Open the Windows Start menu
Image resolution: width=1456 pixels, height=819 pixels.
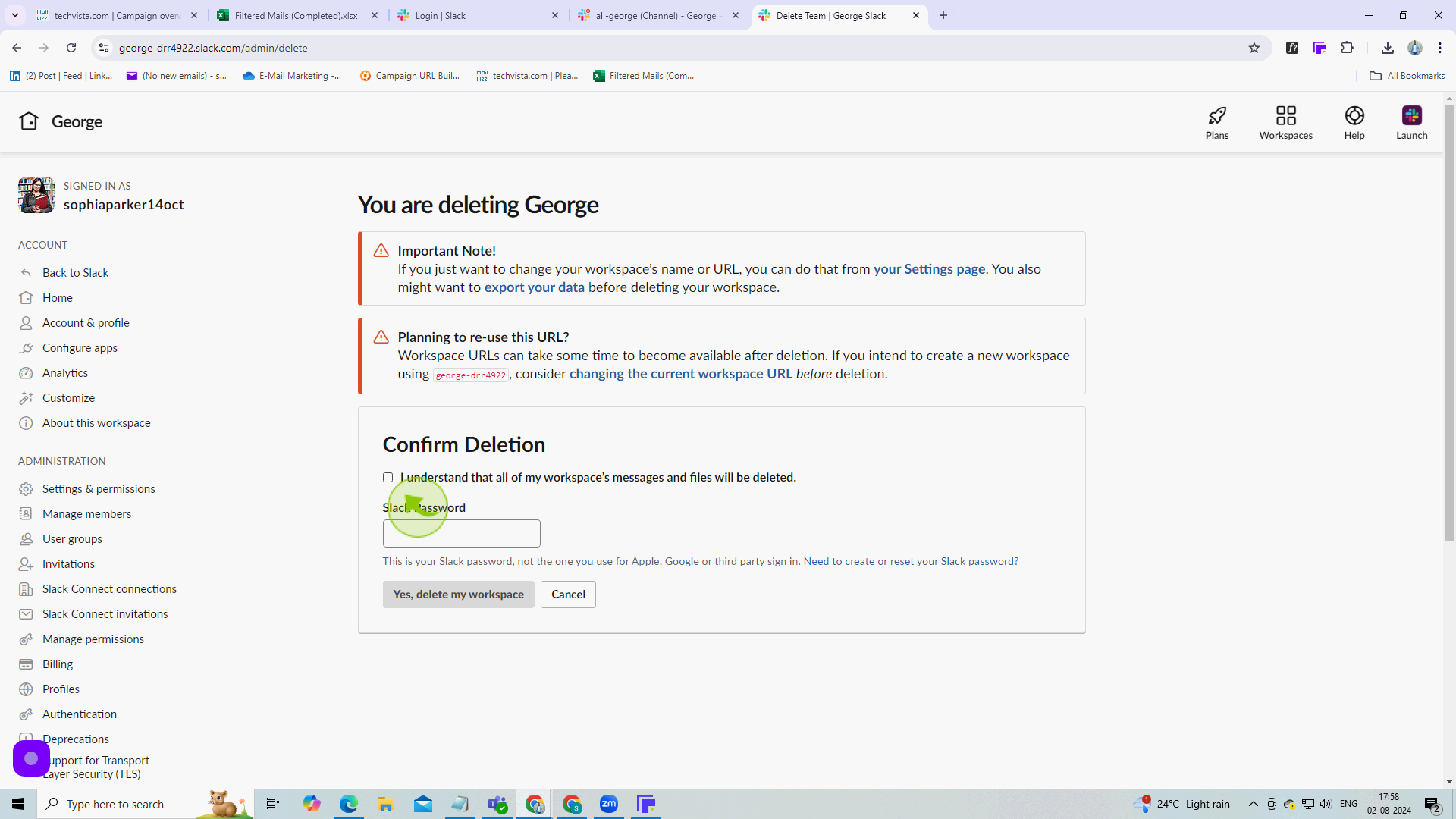point(18,804)
